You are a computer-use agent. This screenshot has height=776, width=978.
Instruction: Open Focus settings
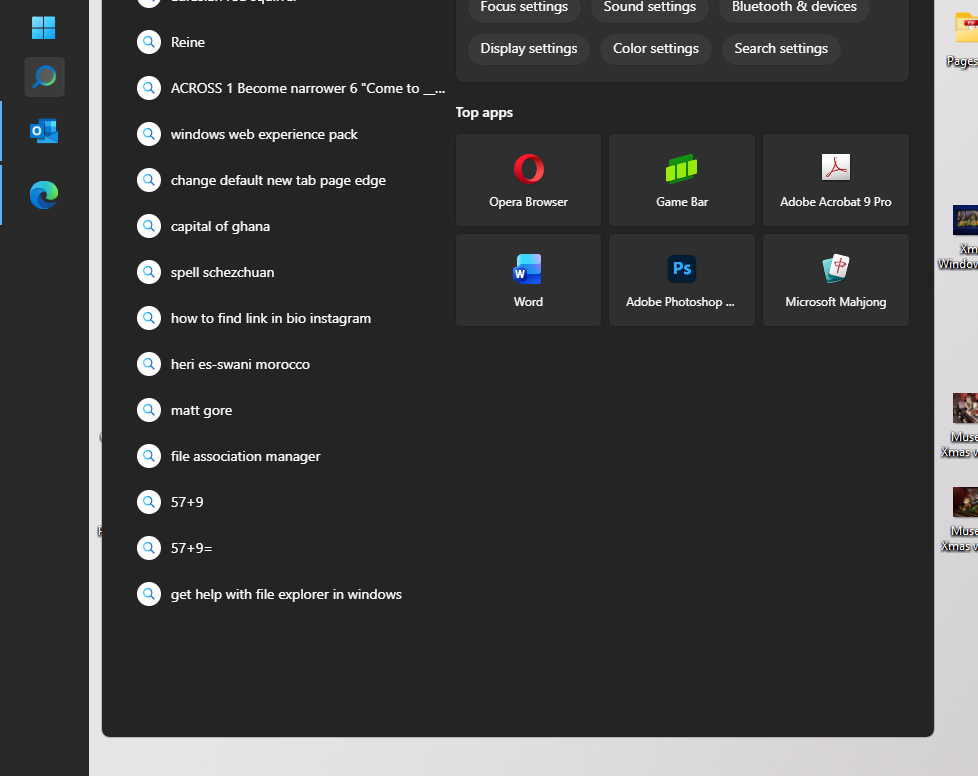524,7
